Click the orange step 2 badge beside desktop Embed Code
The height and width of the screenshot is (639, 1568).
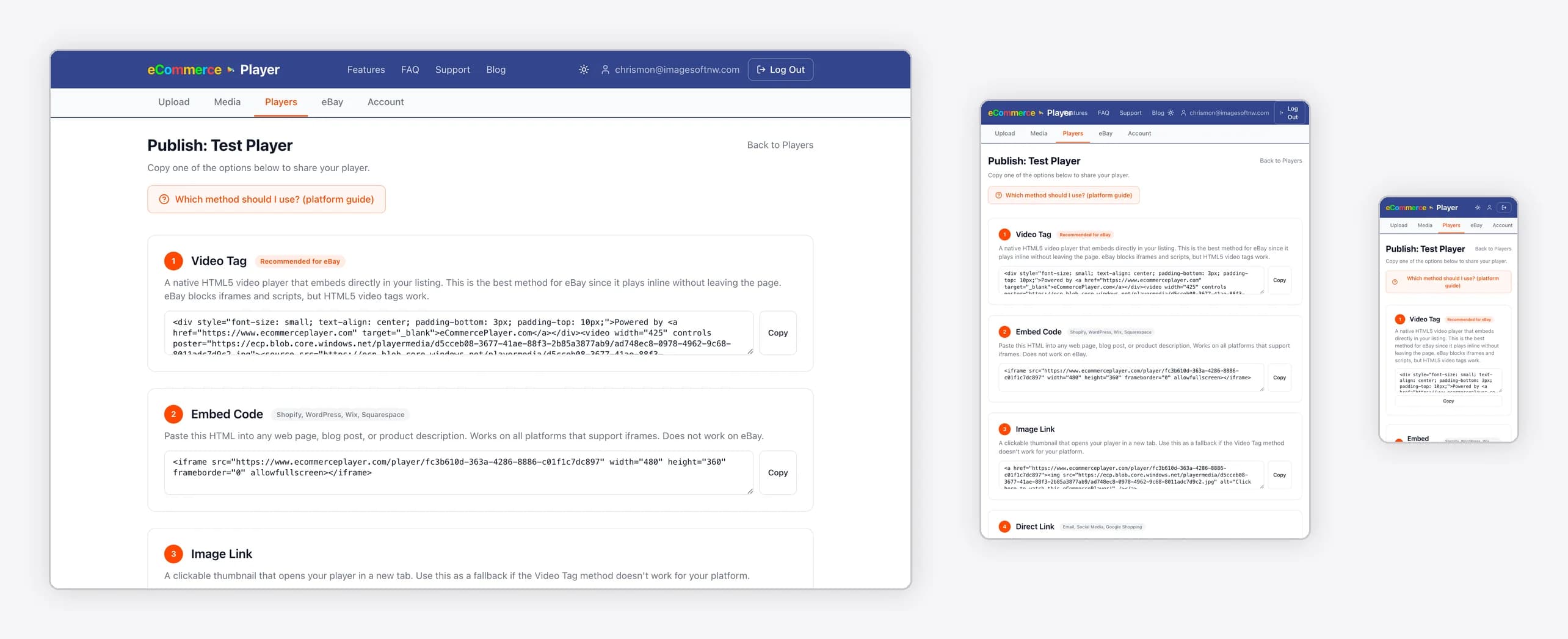173,414
